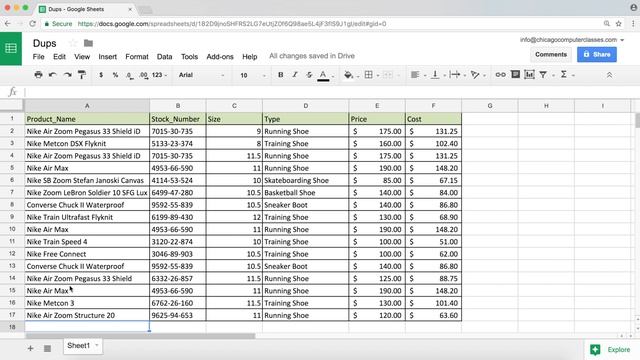Select column A header
Image resolution: width=640 pixels, height=360 pixels.
point(87,106)
